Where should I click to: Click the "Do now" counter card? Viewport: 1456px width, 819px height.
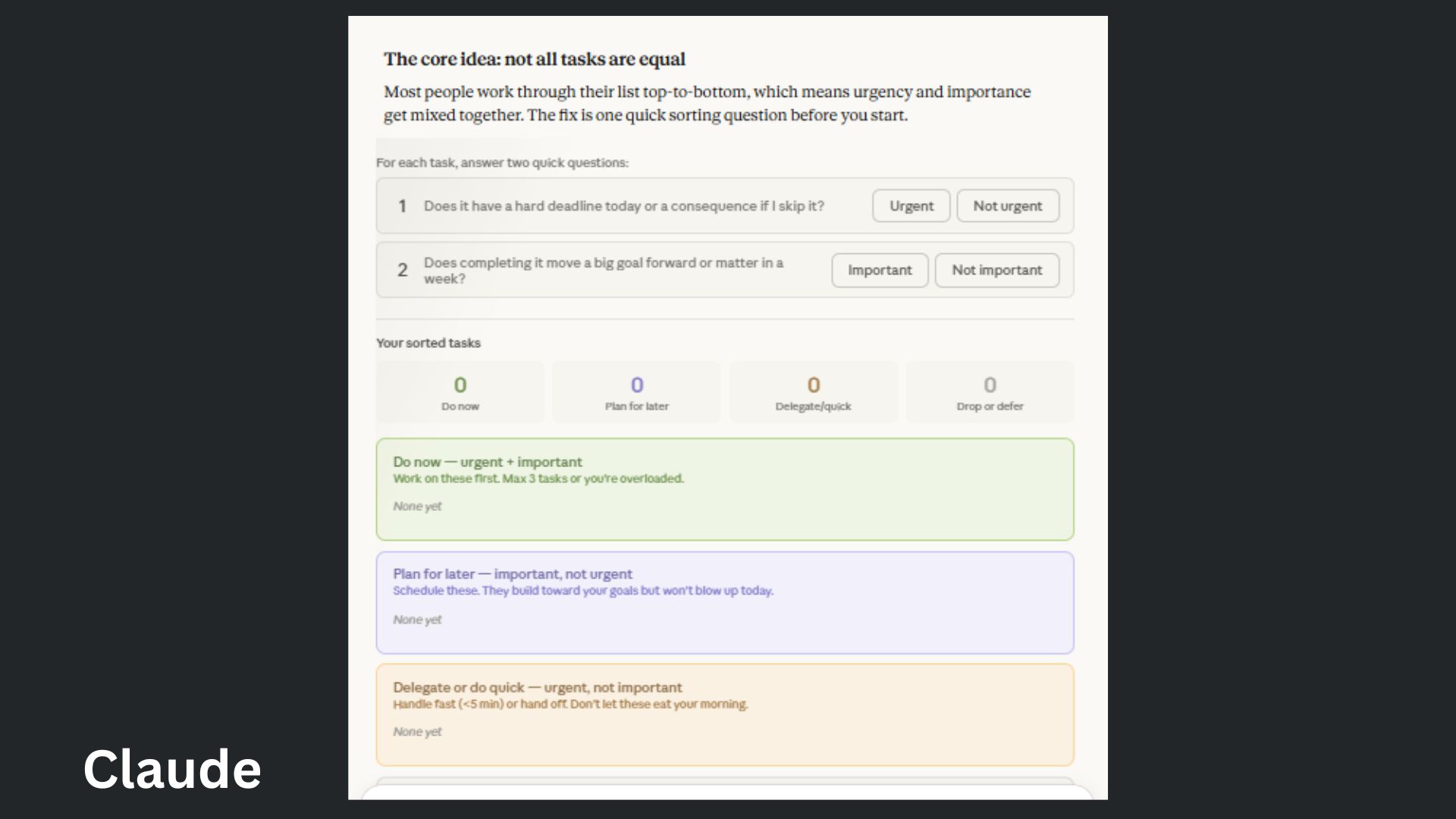click(x=460, y=391)
